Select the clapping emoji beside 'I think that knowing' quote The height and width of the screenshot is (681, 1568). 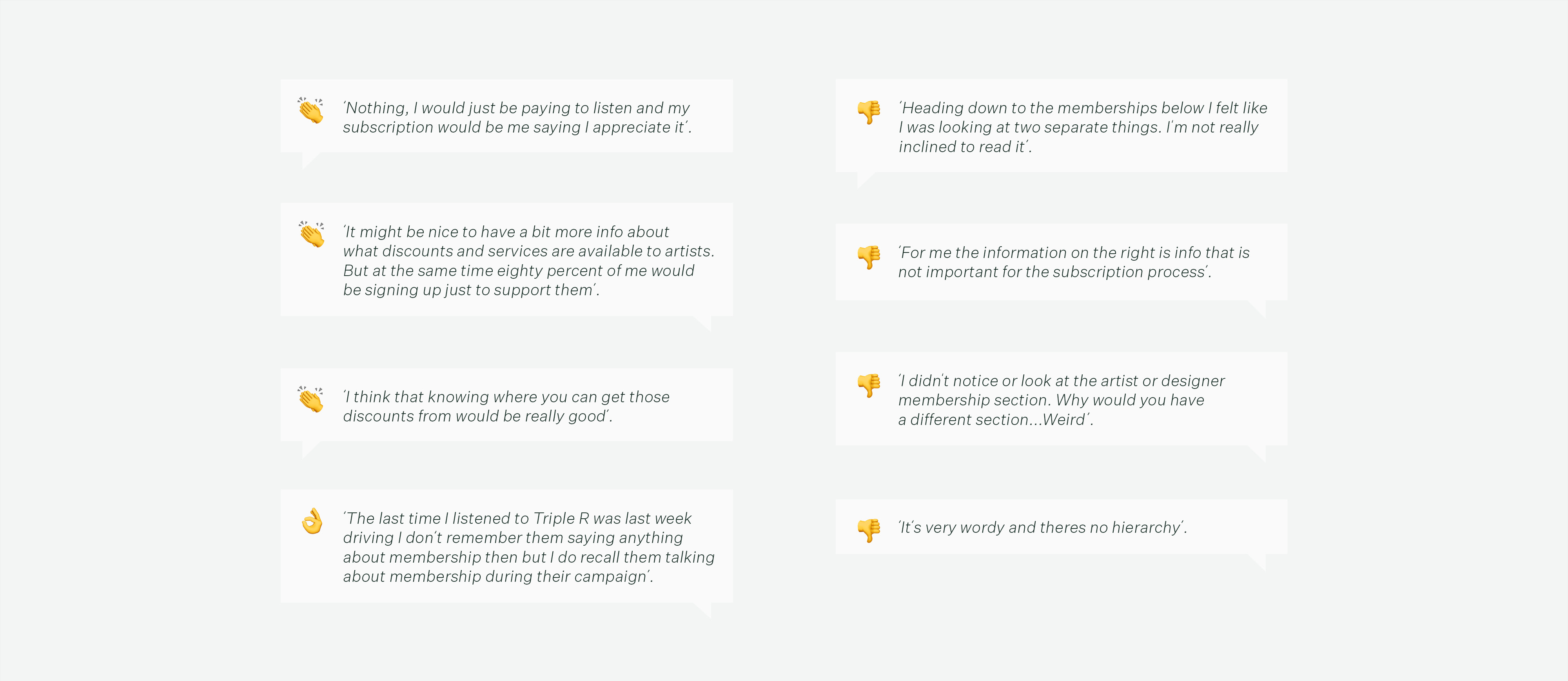(310, 399)
